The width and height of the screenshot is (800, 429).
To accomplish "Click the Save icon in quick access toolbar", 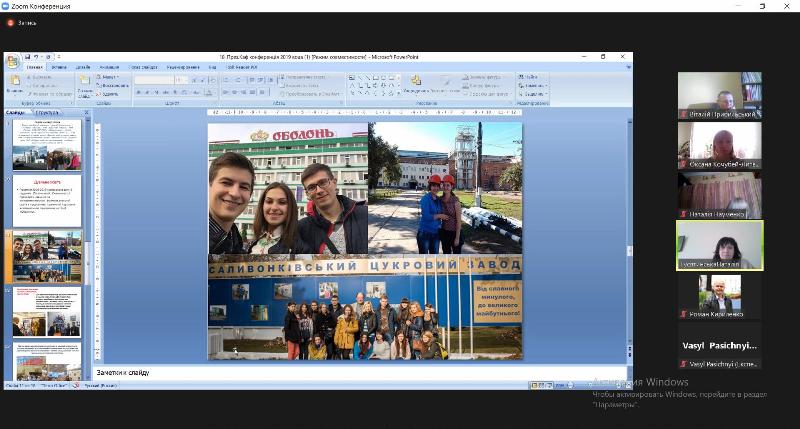I will (28, 57).
